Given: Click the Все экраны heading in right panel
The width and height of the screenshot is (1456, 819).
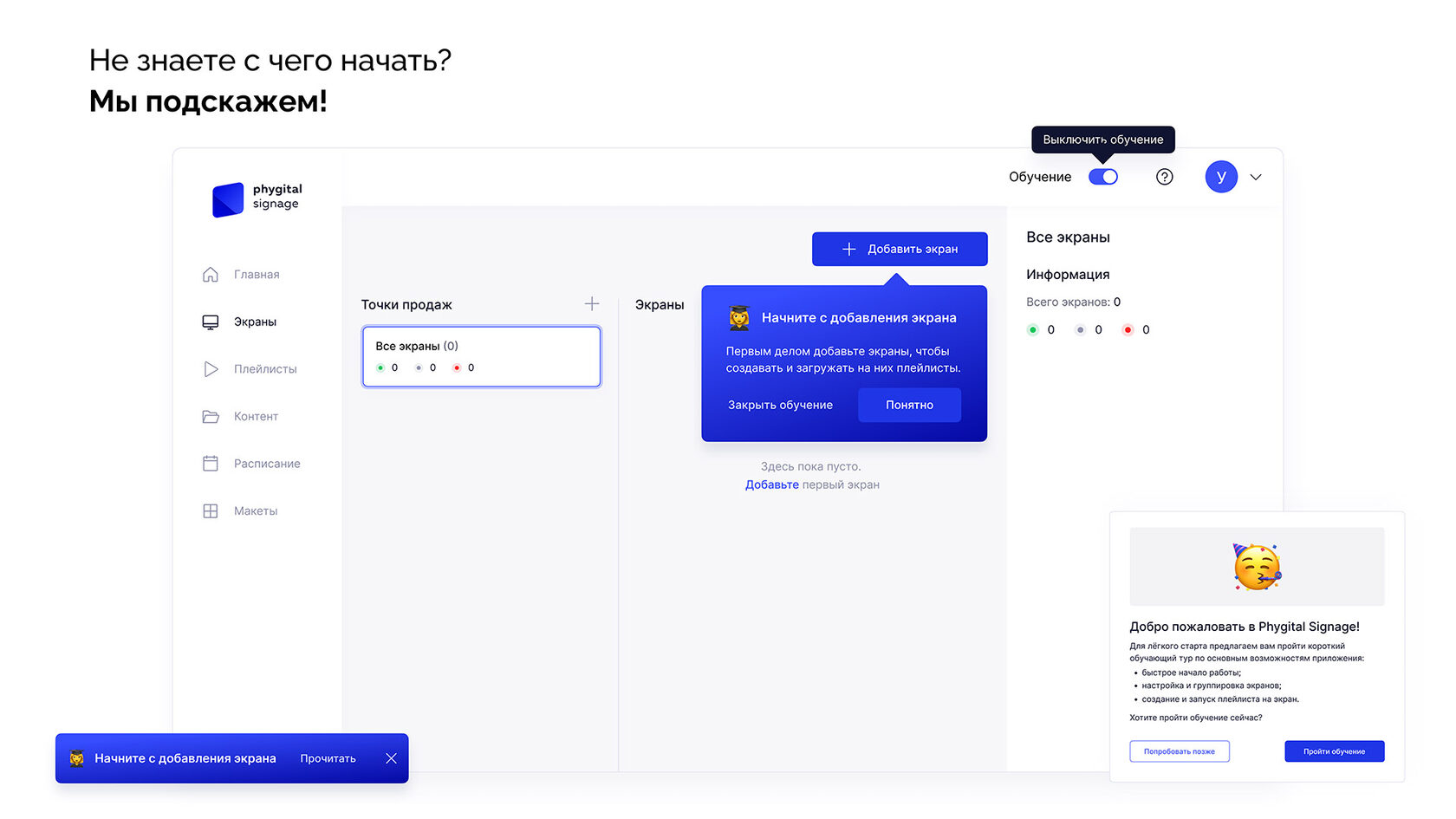Looking at the screenshot, I should point(1068,237).
